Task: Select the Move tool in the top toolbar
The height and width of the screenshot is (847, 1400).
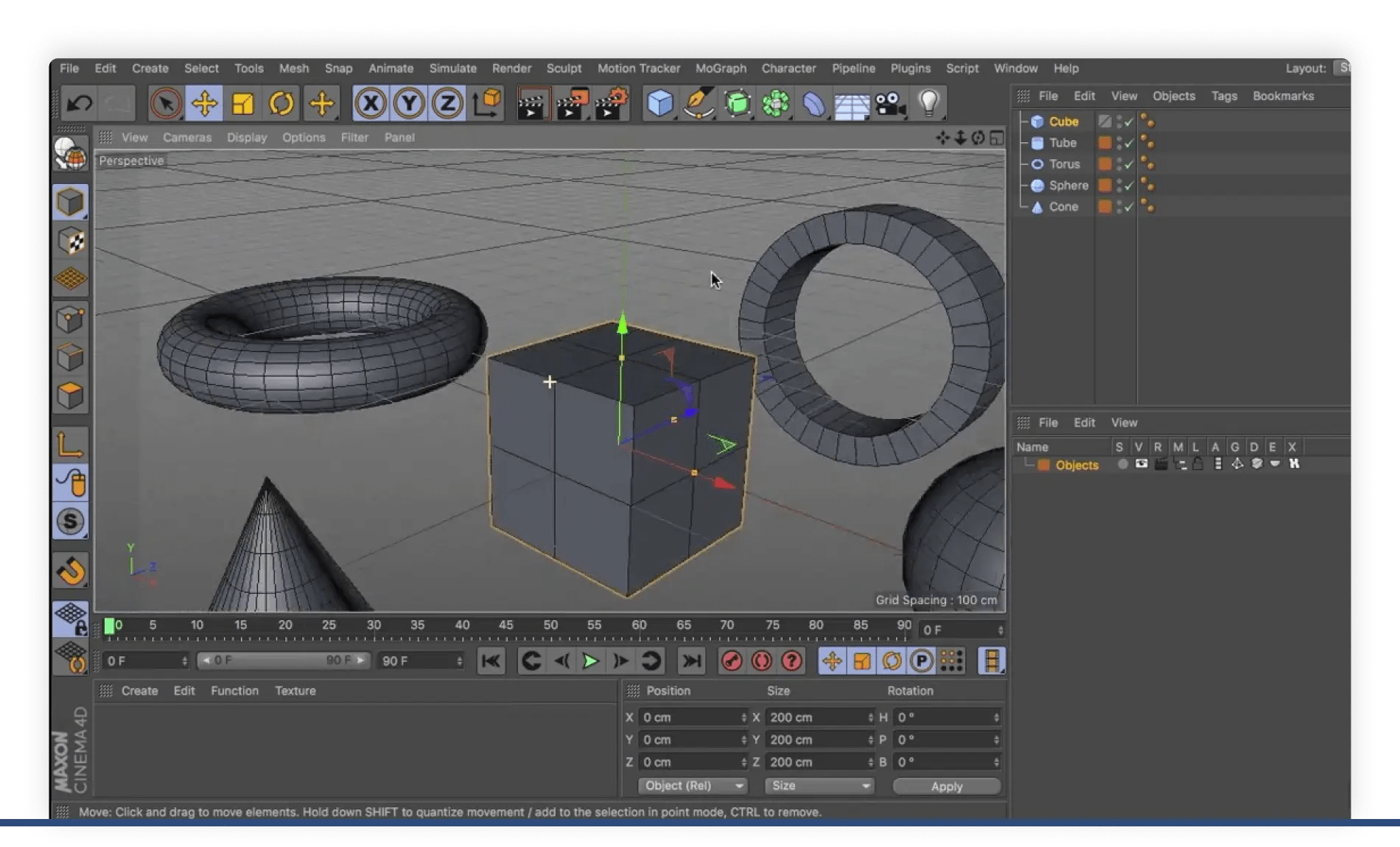Action: (x=204, y=104)
